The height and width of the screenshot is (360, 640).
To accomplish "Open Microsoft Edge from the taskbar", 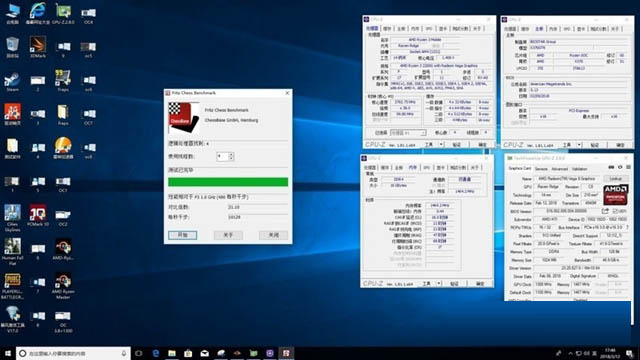I will [156, 353].
